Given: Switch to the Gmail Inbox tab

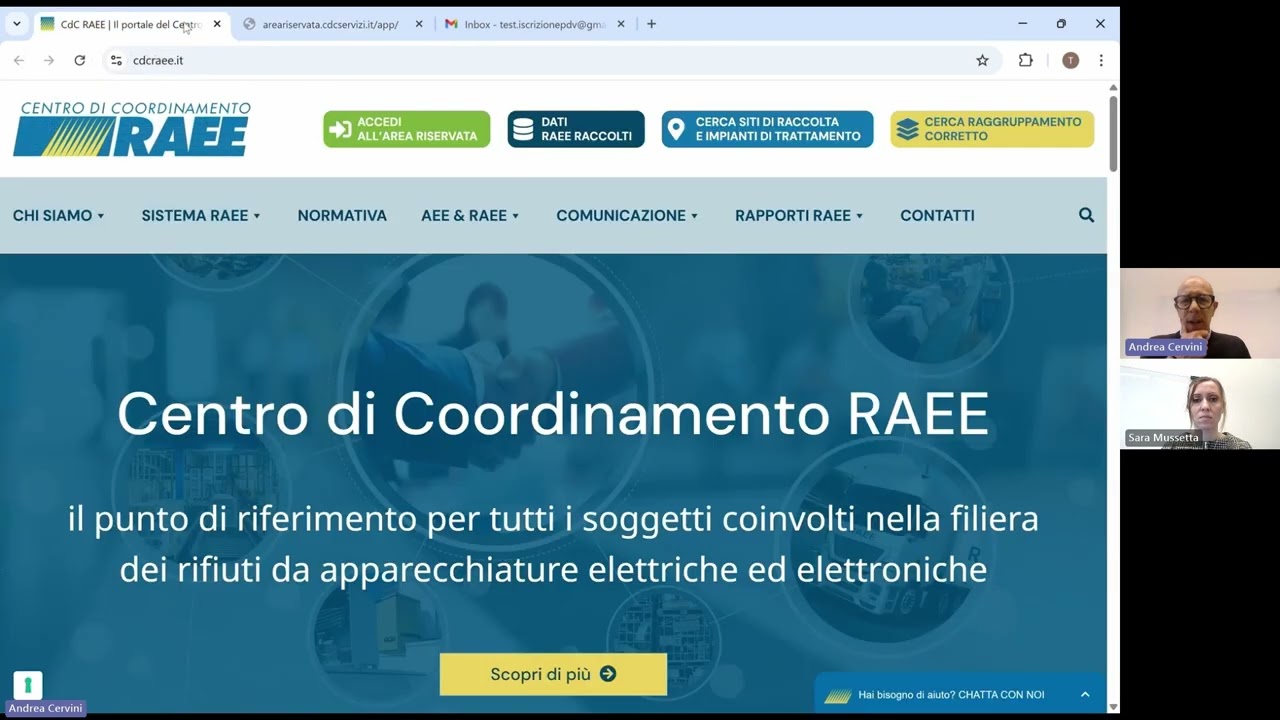Looking at the screenshot, I should click(x=534, y=24).
